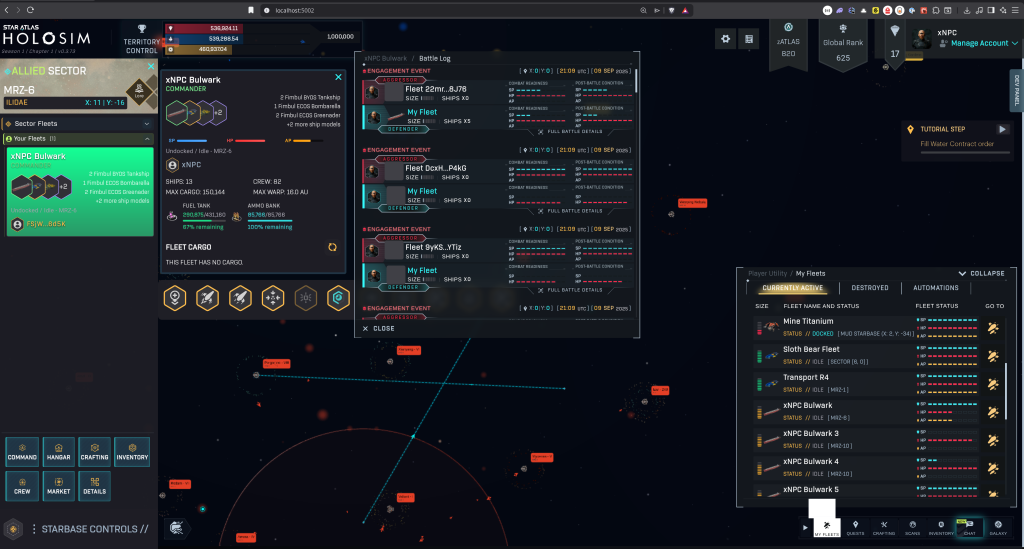Close the Allied Sector panel
The height and width of the screenshot is (549, 1024).
coord(151,67)
